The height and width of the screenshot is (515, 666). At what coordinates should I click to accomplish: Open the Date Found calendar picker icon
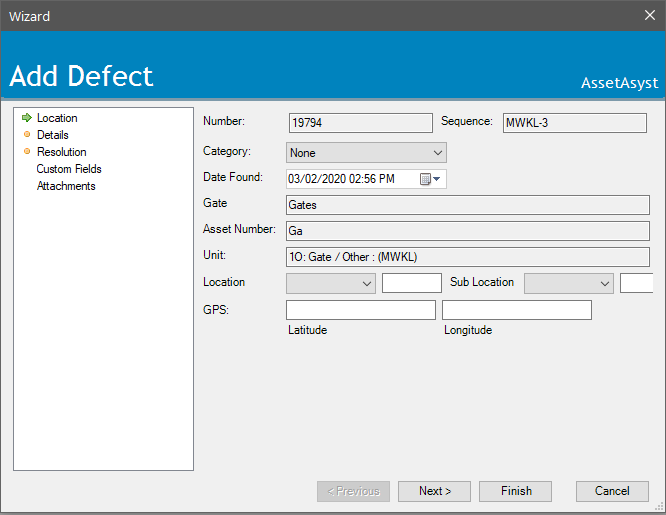tap(429, 179)
